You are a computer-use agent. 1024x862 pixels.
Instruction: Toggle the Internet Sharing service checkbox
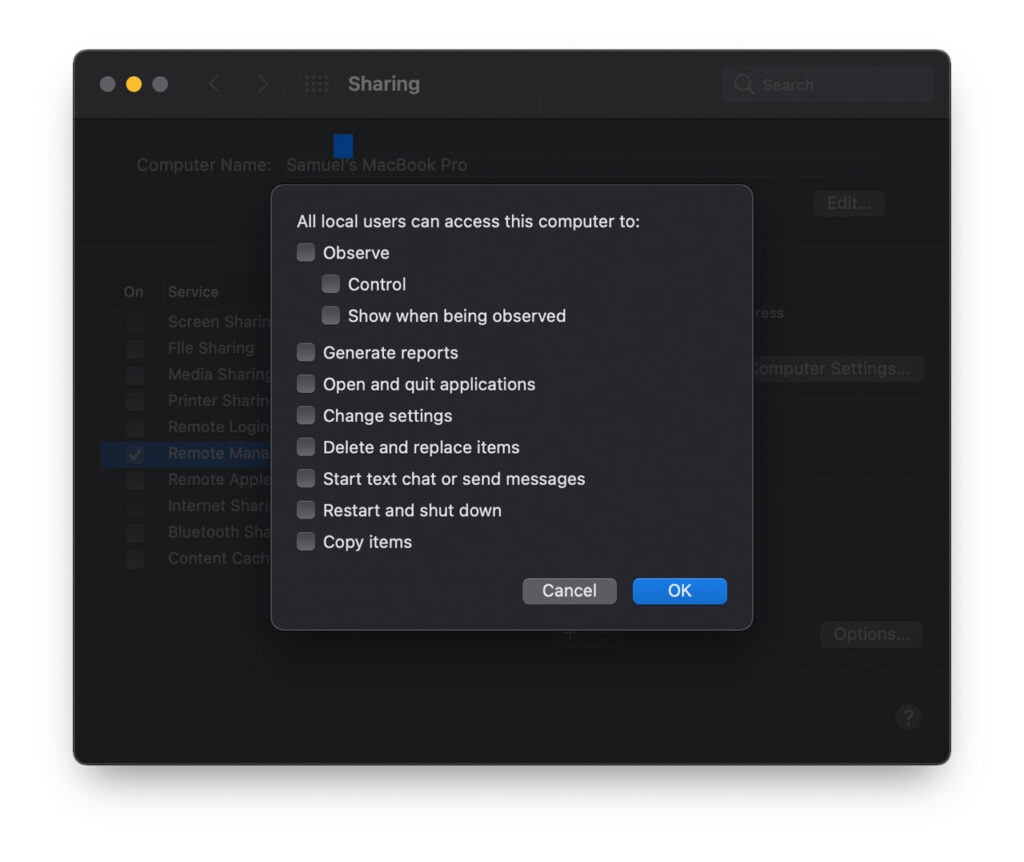pyautogui.click(x=135, y=506)
